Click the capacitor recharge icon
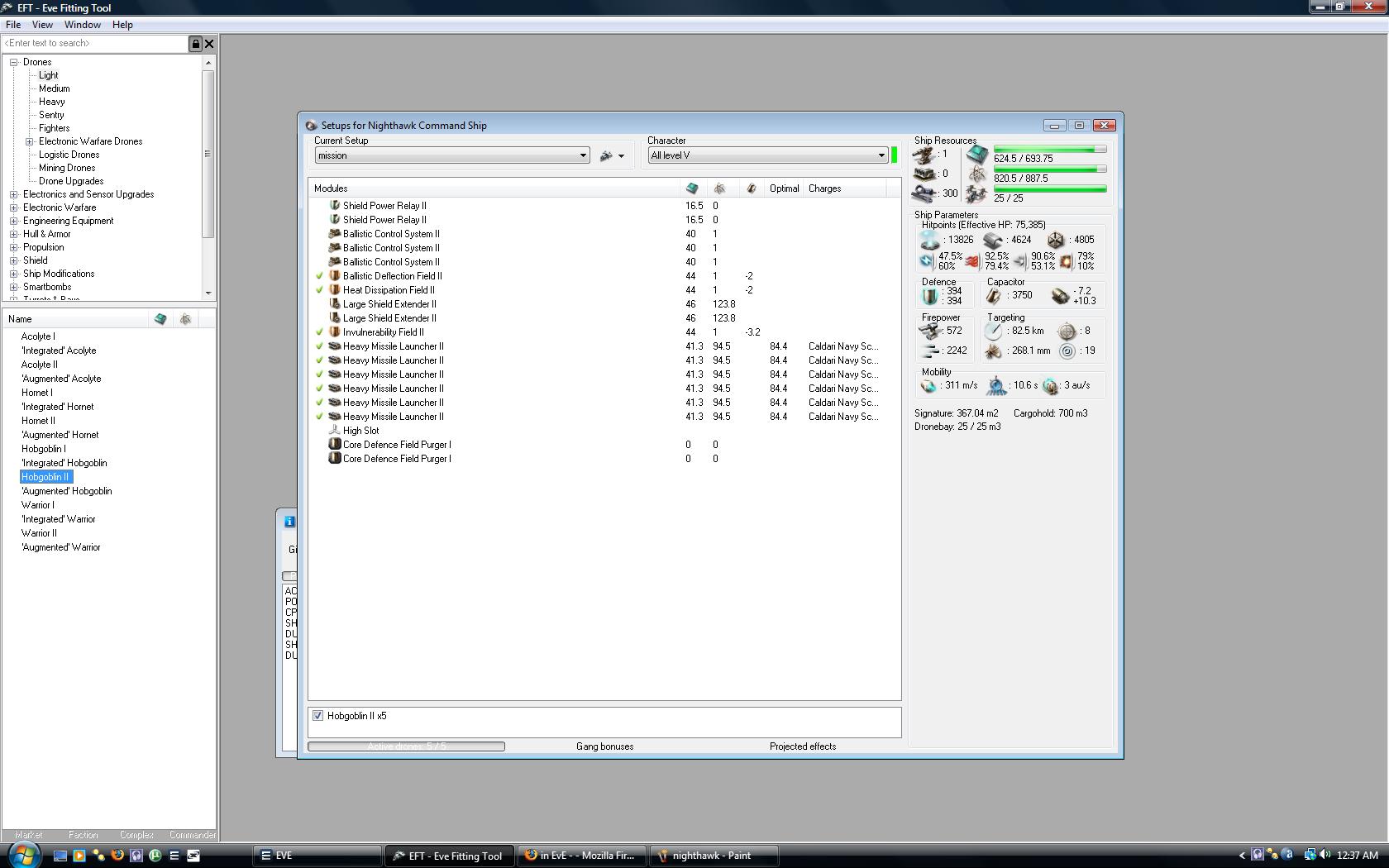Screen dimensions: 1389x868 point(1060,296)
